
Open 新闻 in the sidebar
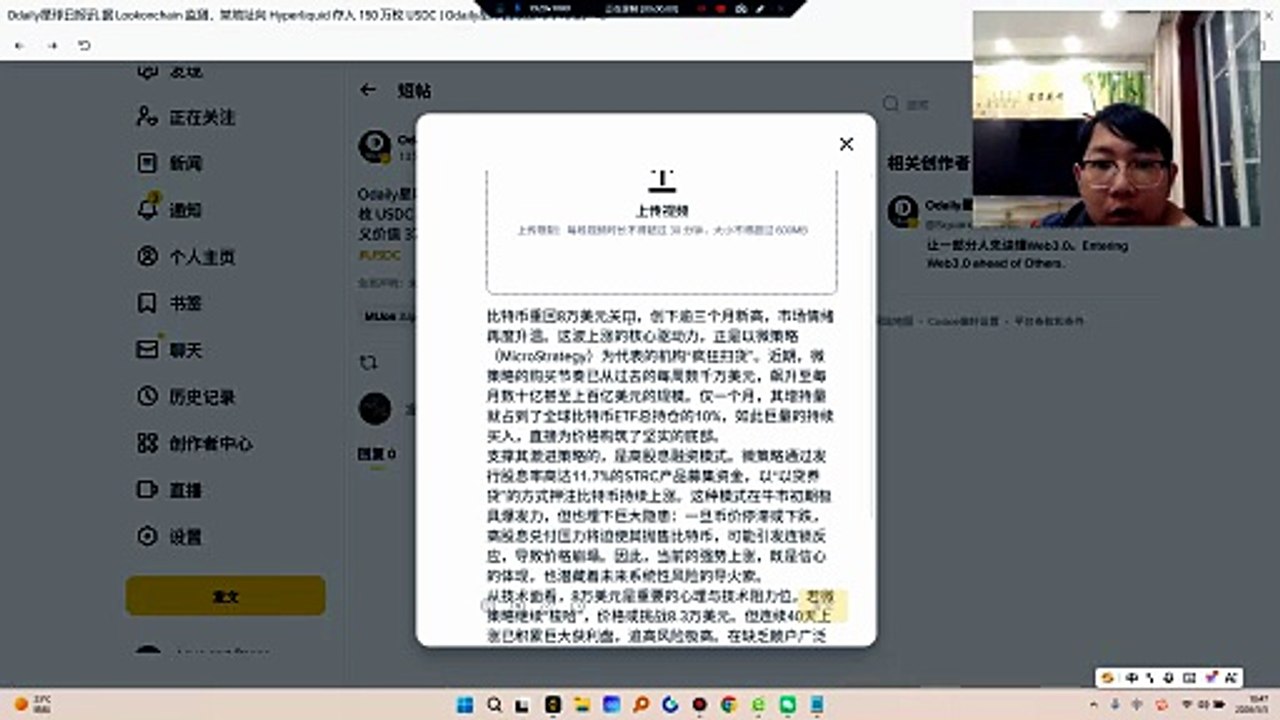[185, 163]
